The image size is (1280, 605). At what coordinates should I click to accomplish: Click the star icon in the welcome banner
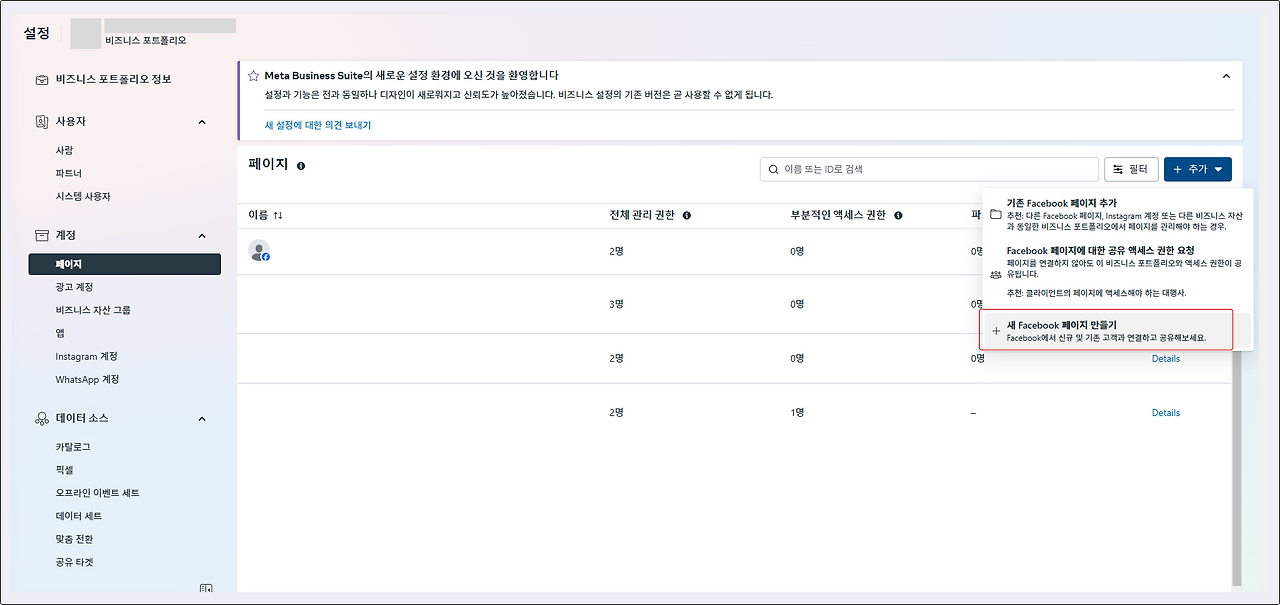(x=254, y=76)
